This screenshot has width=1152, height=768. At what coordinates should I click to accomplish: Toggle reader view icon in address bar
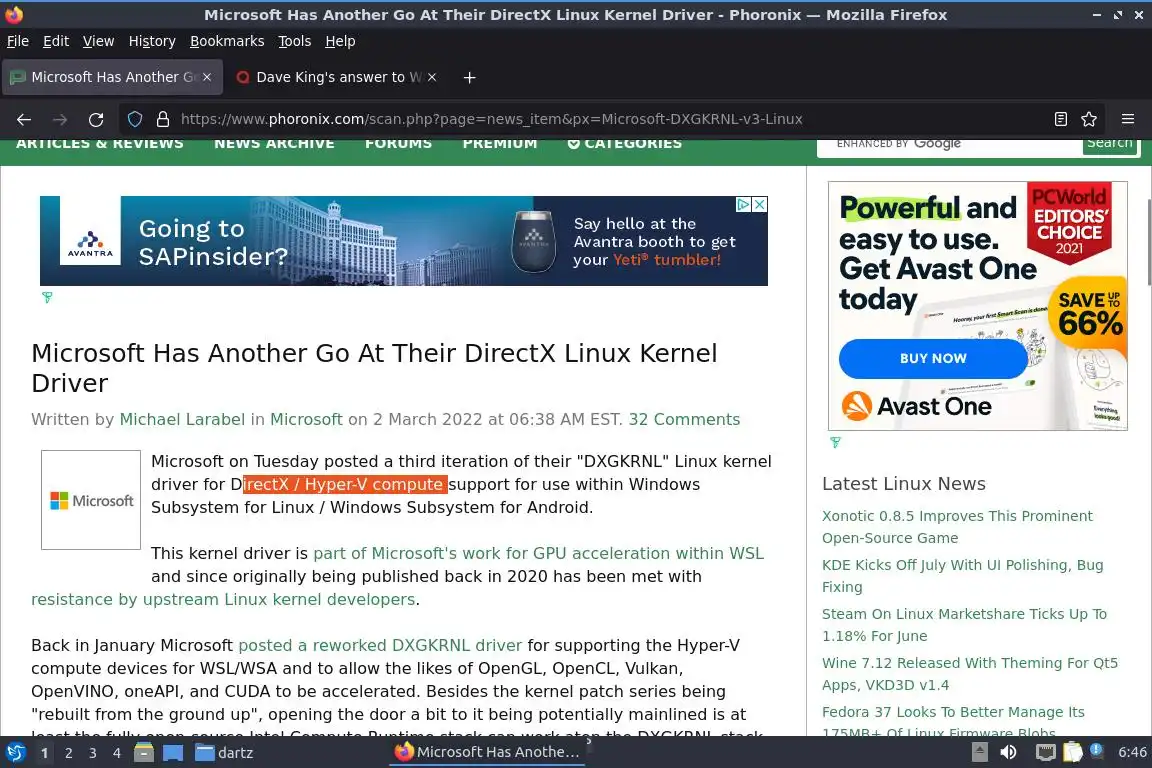click(x=1060, y=119)
